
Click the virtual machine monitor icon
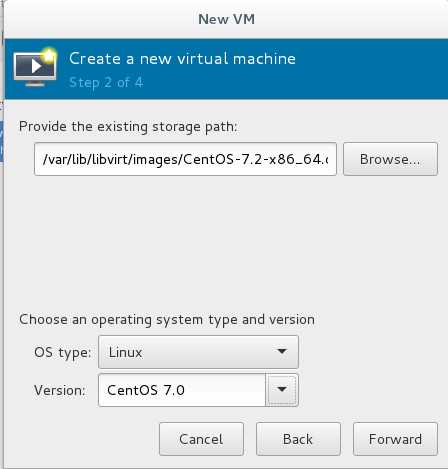35,68
